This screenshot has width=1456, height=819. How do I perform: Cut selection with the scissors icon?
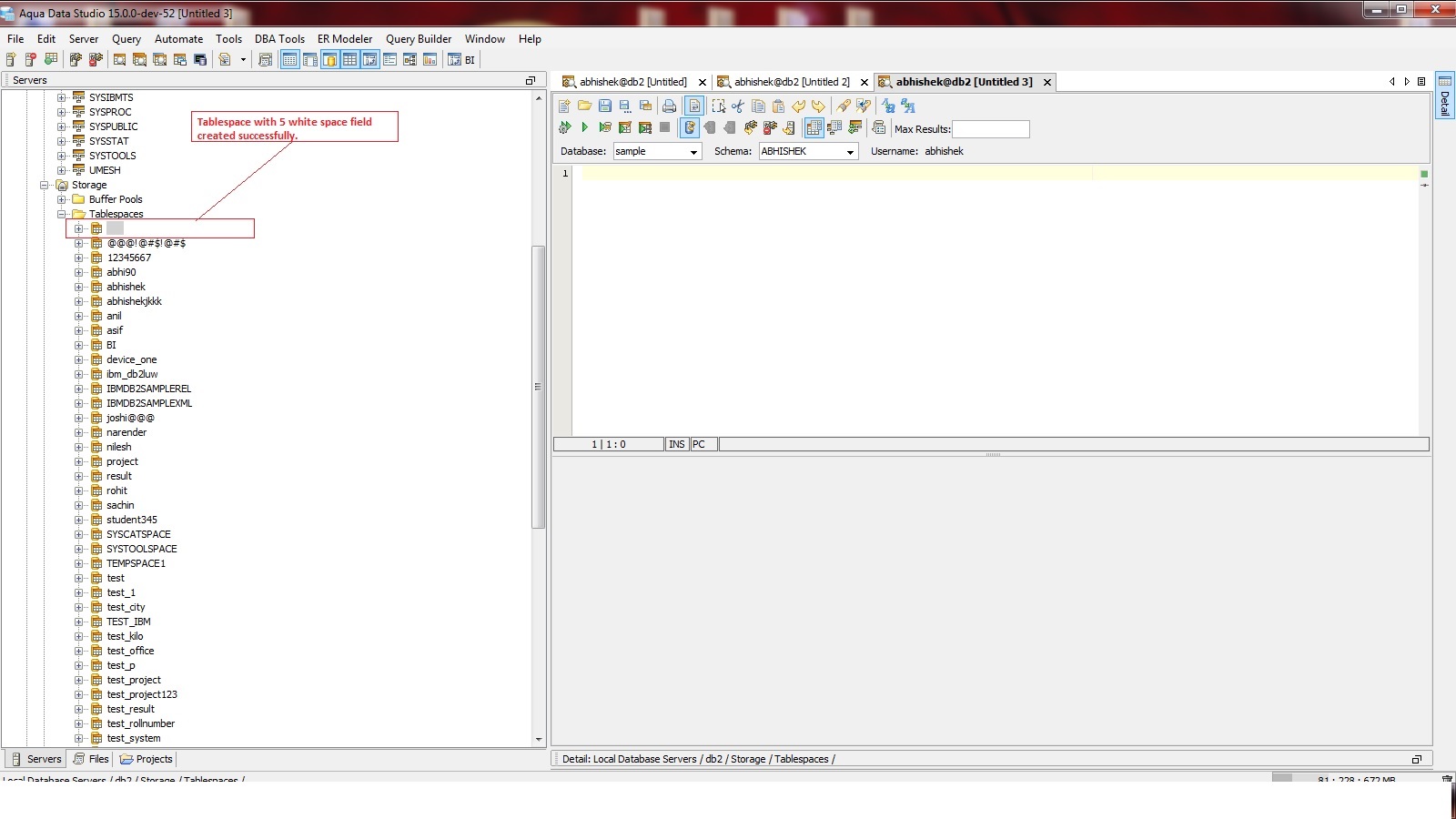pos(738,106)
